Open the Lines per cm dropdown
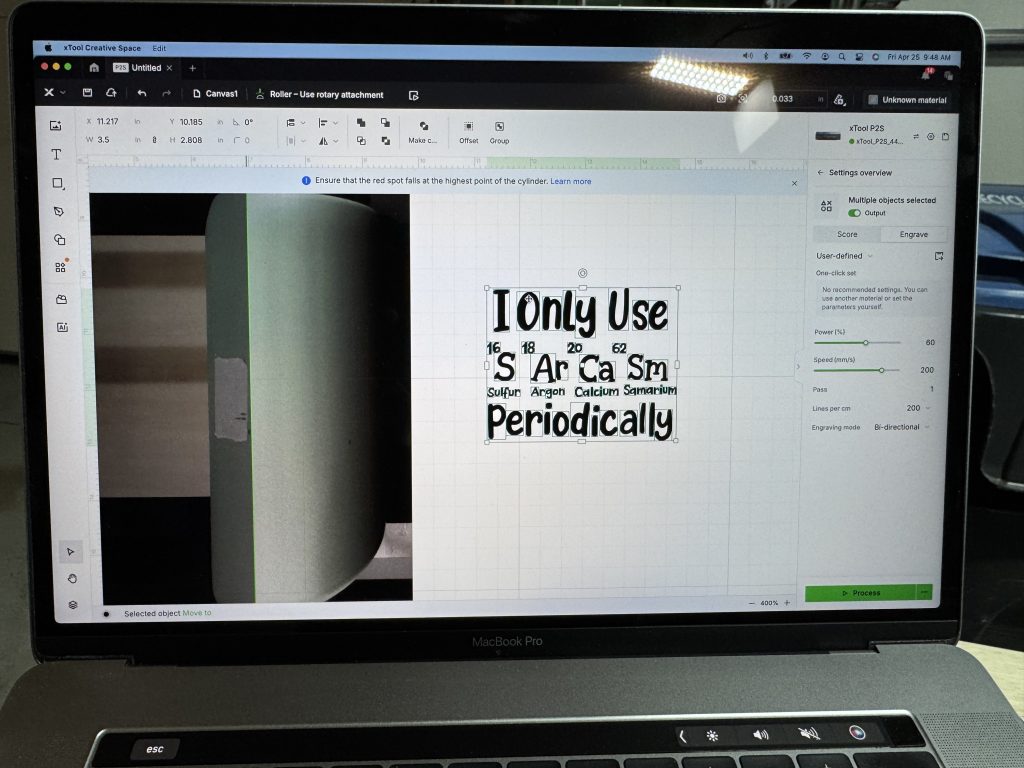The image size is (1024, 768). tap(918, 408)
